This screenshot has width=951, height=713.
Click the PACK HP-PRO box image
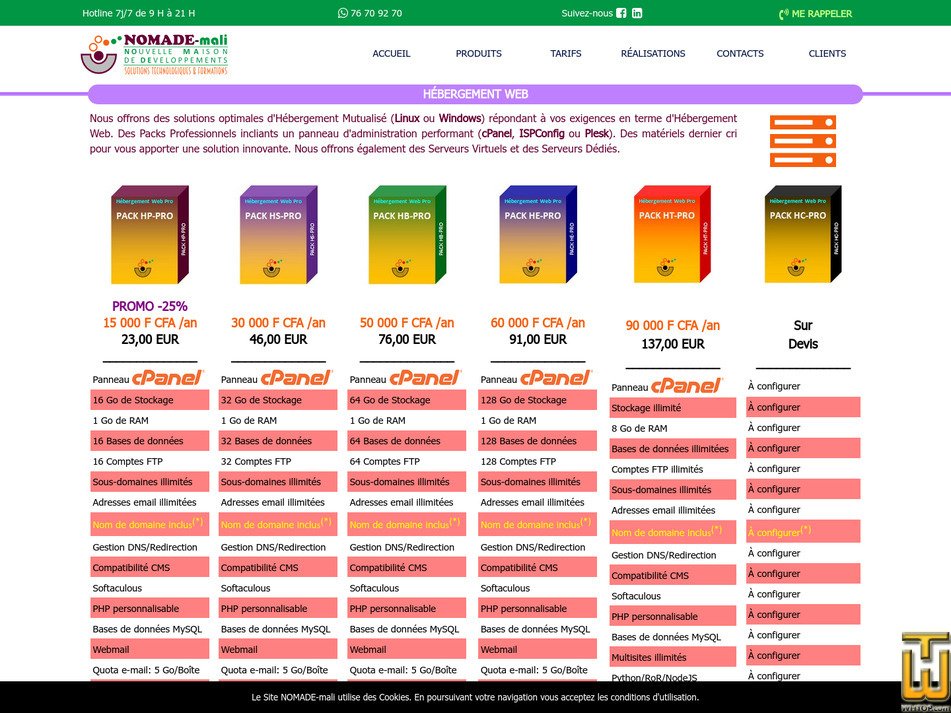click(148, 235)
